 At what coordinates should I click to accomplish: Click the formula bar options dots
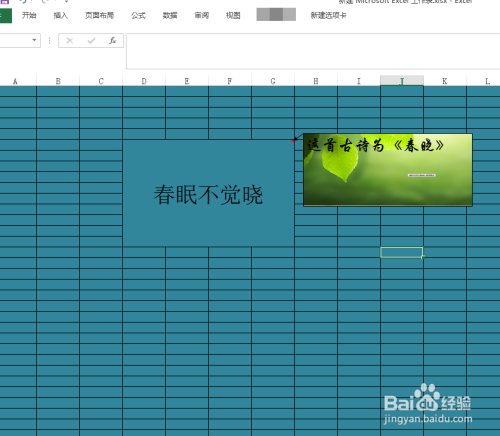click(49, 41)
